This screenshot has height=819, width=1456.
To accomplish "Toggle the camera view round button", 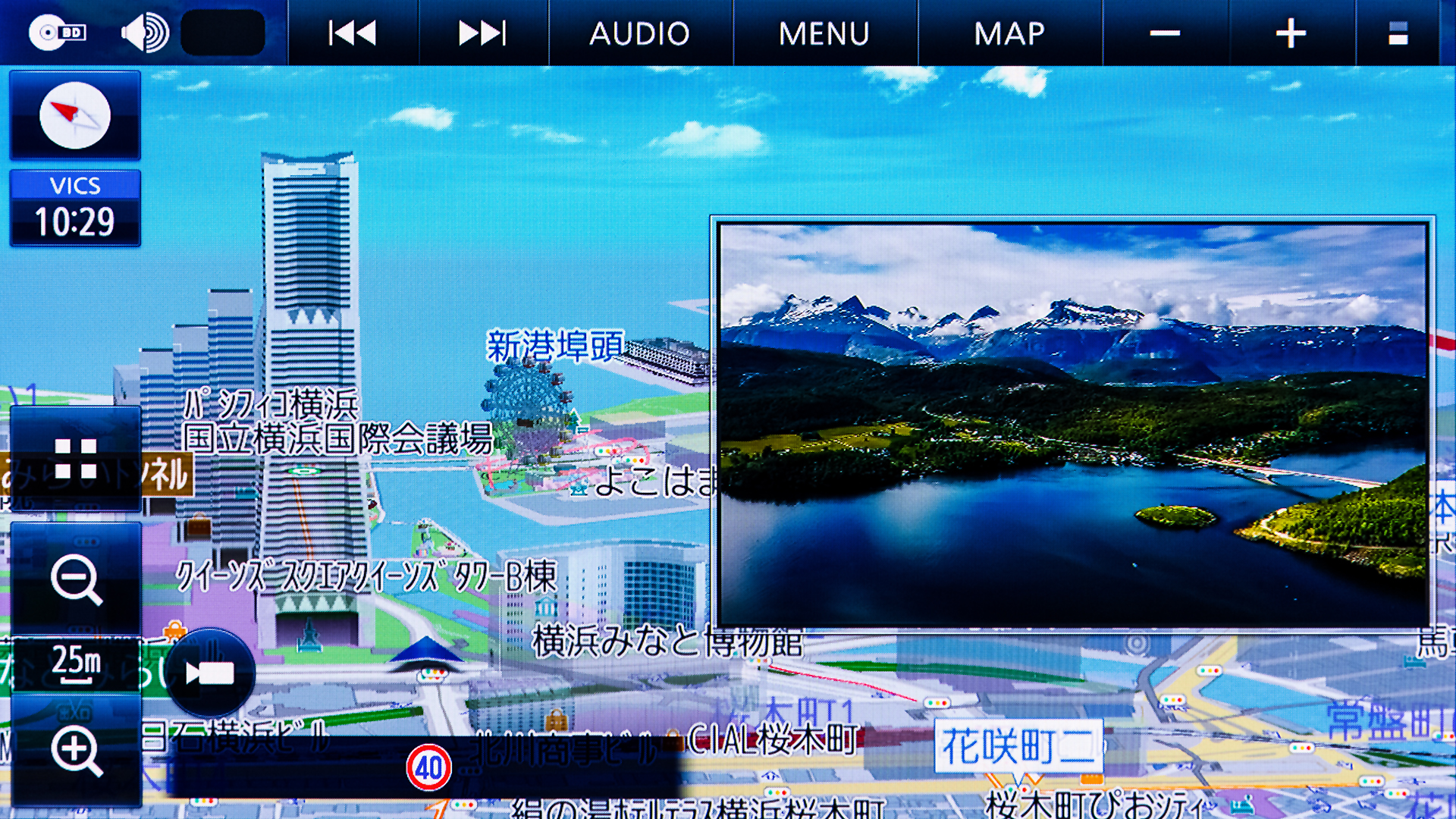I will 210,673.
